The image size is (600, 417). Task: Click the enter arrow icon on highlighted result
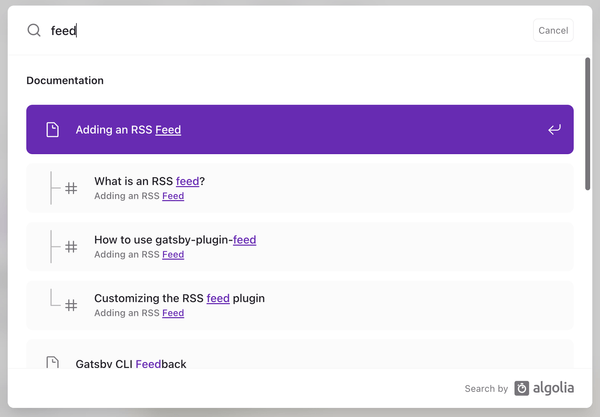click(x=554, y=129)
